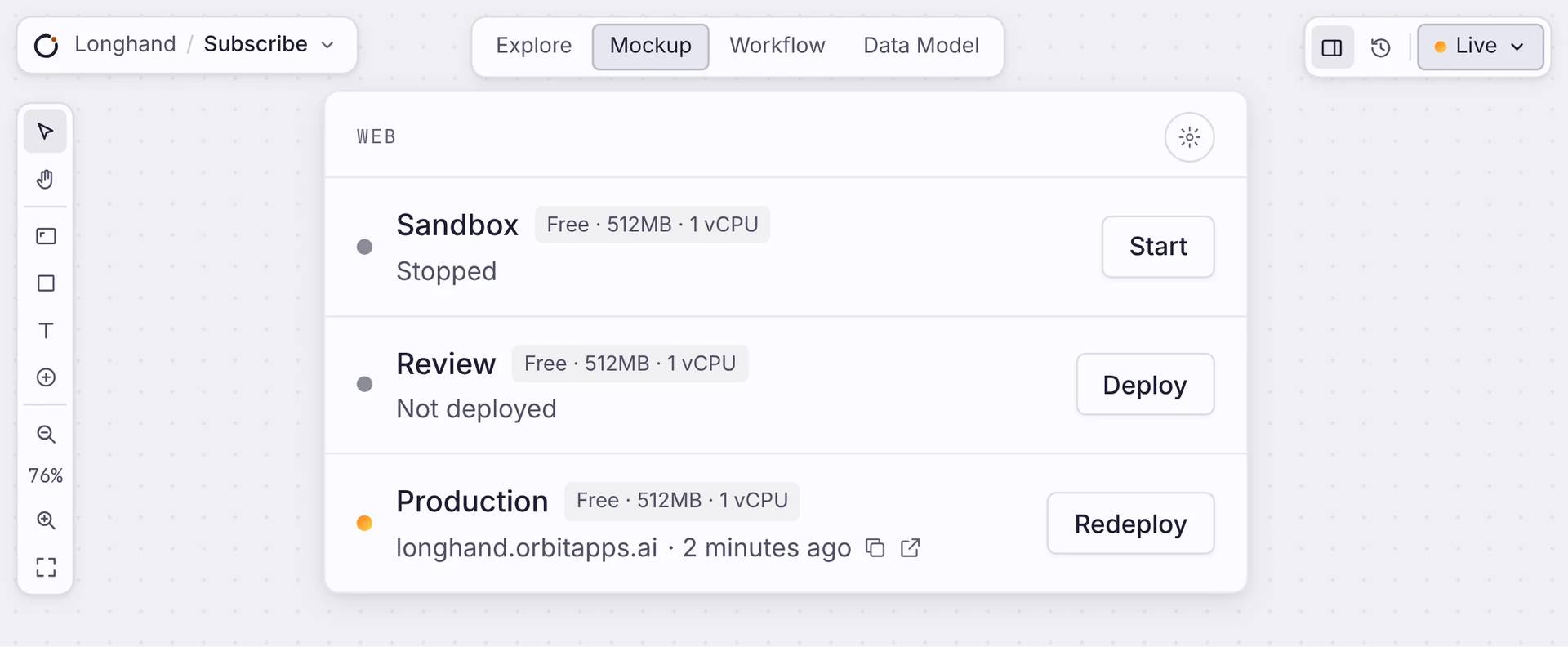Open the Live status dropdown
1568x647 pixels.
pyautogui.click(x=1480, y=47)
